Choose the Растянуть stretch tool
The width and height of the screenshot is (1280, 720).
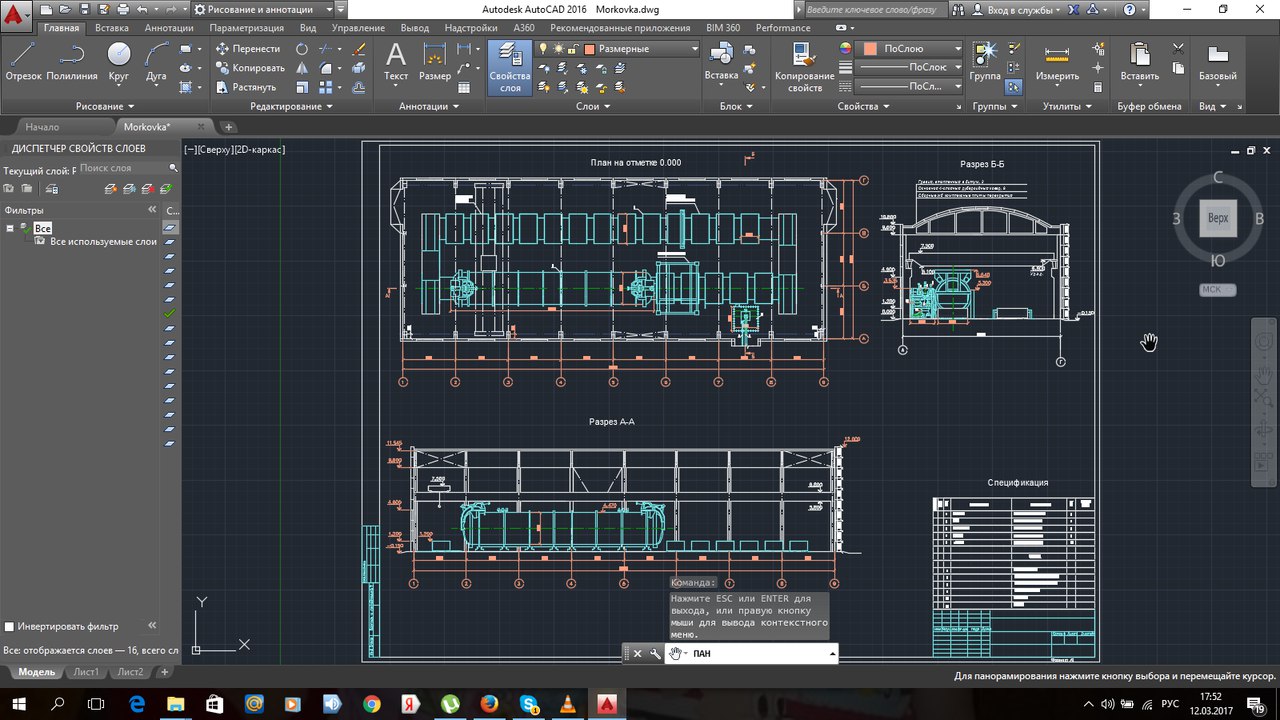246,87
